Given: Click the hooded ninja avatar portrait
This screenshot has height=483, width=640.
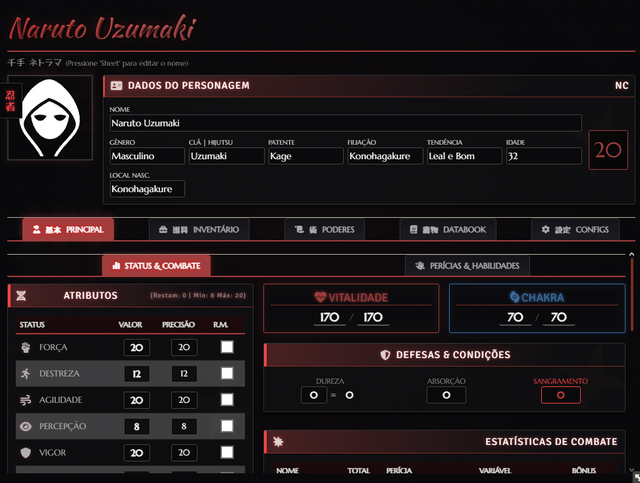Looking at the screenshot, I should (x=50, y=118).
